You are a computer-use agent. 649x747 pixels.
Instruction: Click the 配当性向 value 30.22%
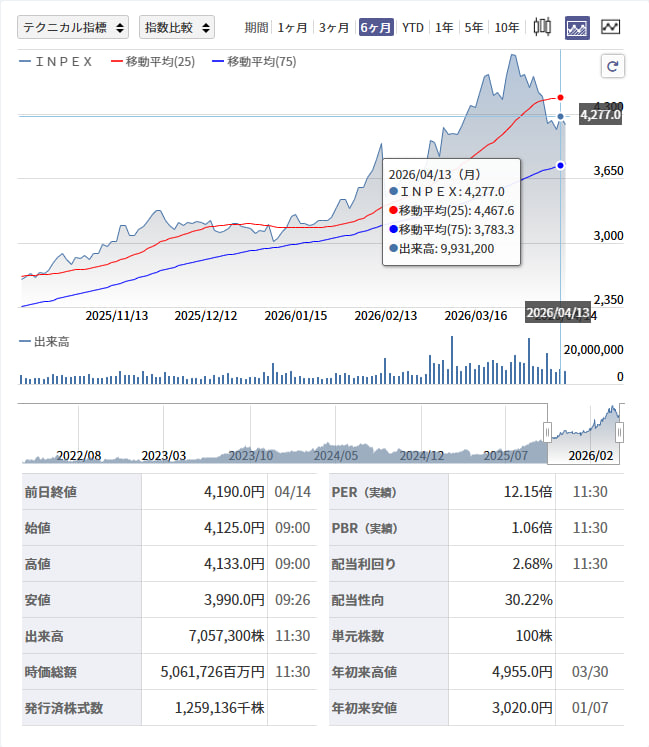529,600
